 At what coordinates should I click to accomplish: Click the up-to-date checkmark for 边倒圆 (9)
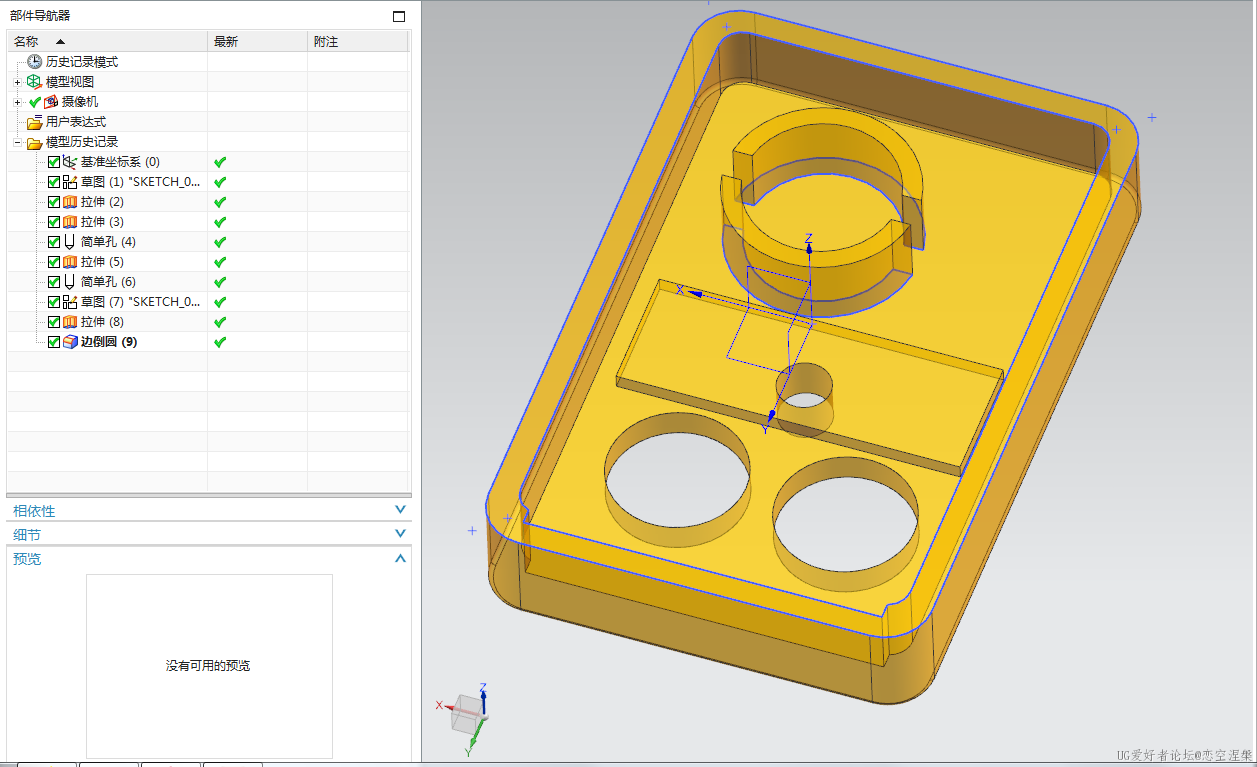(220, 342)
